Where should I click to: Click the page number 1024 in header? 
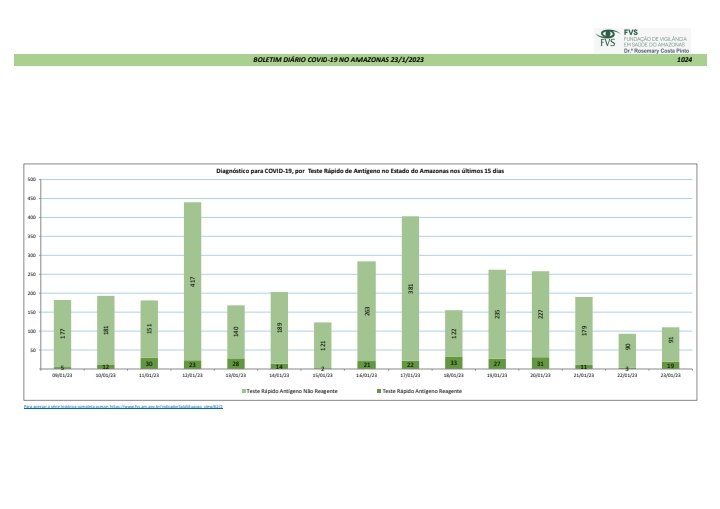[x=684, y=60]
